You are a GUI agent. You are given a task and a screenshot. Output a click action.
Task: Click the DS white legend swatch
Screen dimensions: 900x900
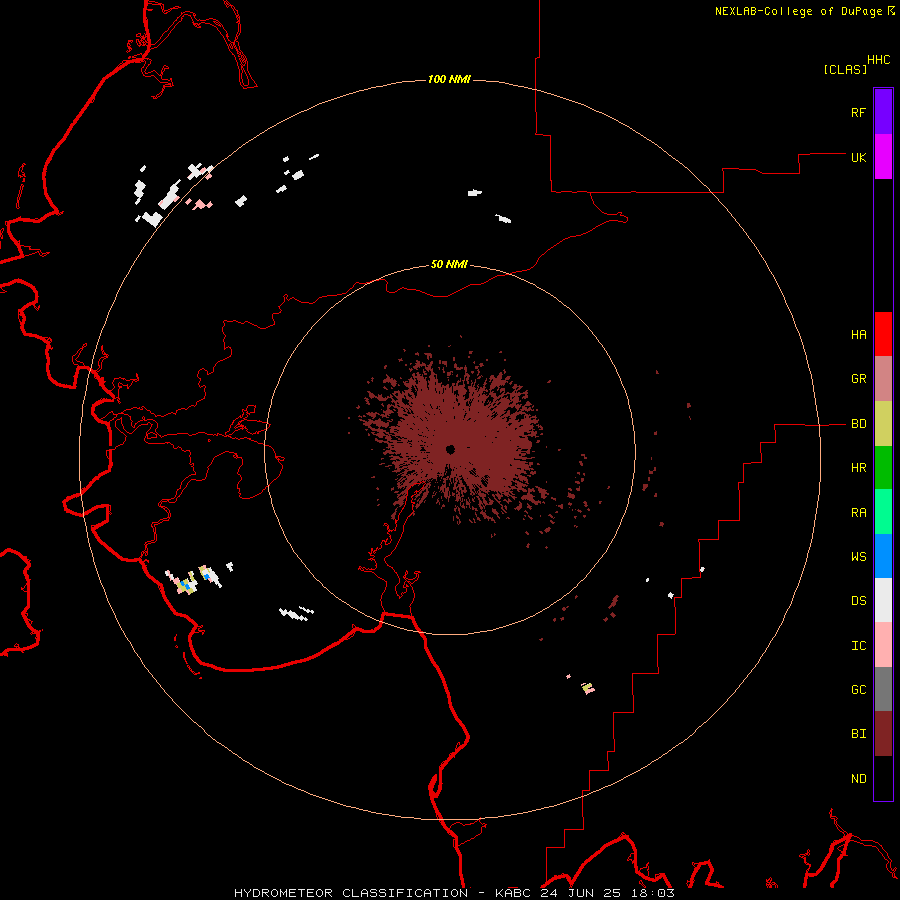[883, 600]
